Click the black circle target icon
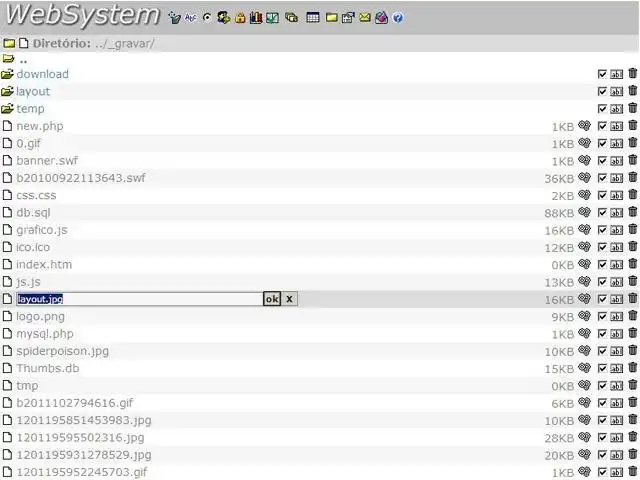640x480 pixels. tap(207, 18)
